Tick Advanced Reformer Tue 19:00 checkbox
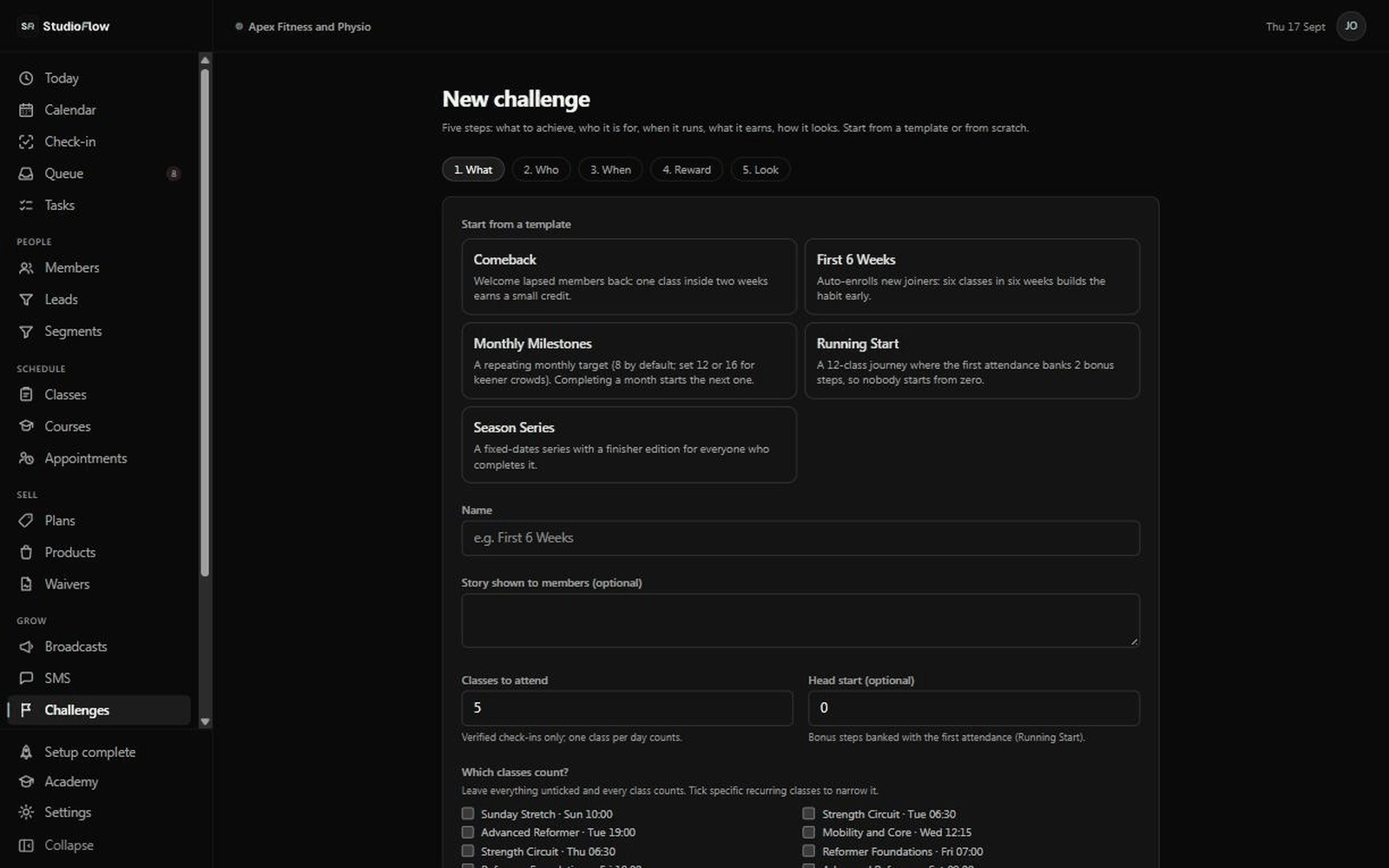Viewport: 1389px width, 868px height. tap(468, 832)
